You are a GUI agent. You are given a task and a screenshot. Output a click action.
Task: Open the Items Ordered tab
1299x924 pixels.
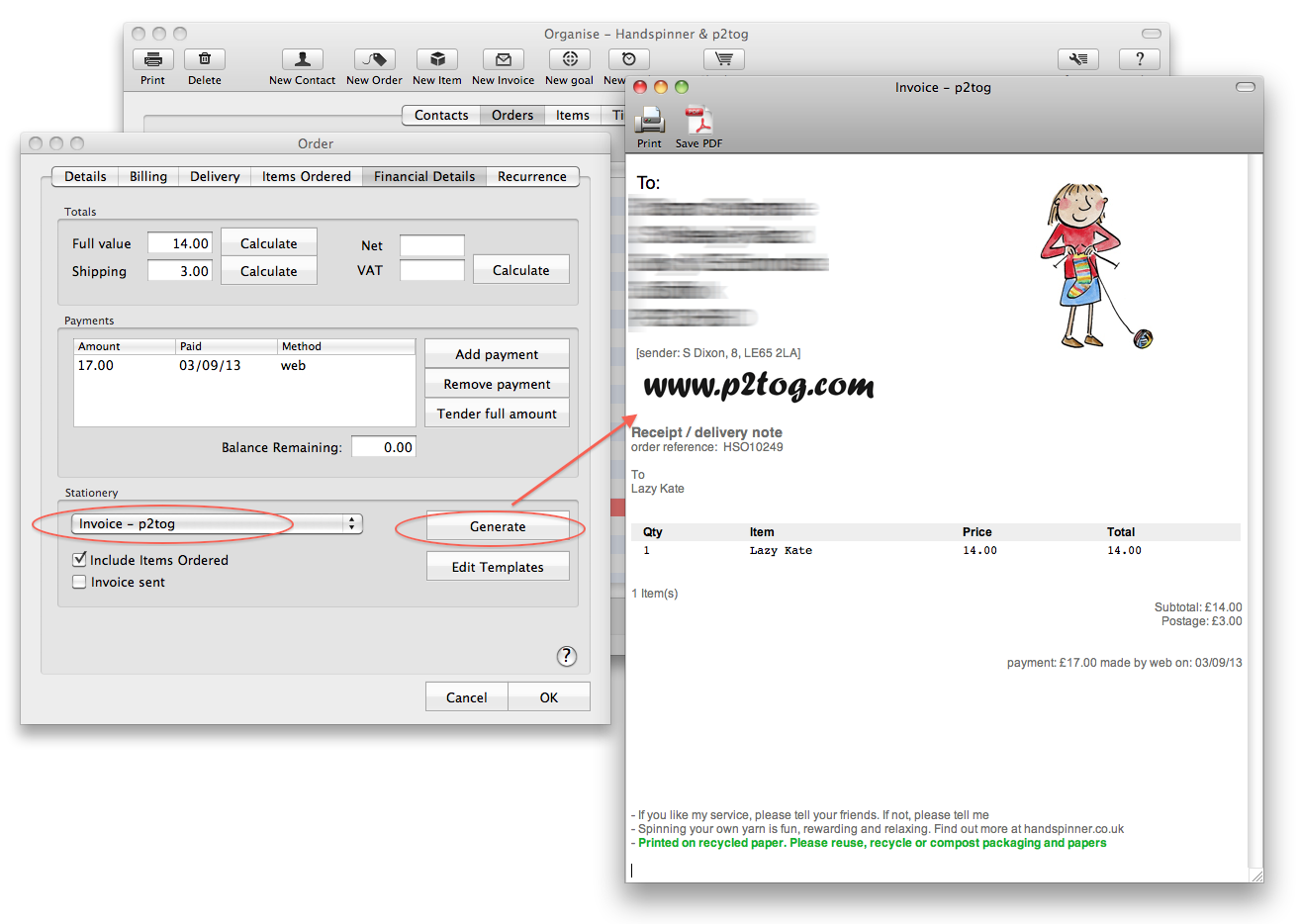(307, 176)
